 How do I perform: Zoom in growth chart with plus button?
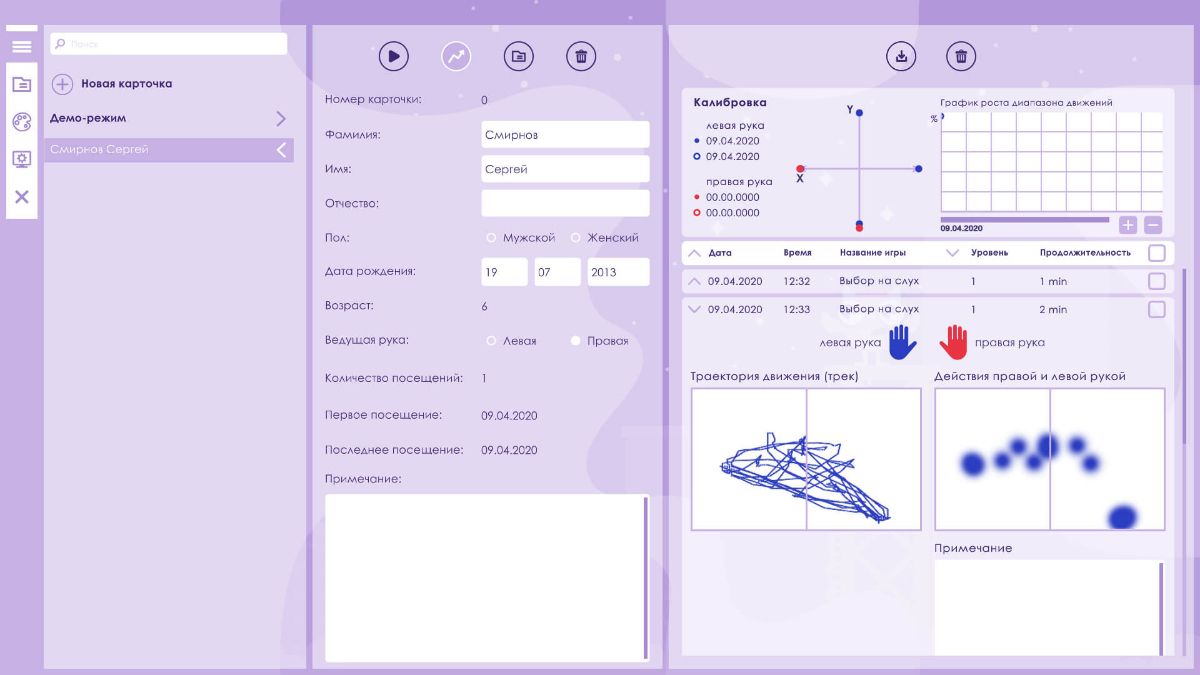[x=1128, y=225]
